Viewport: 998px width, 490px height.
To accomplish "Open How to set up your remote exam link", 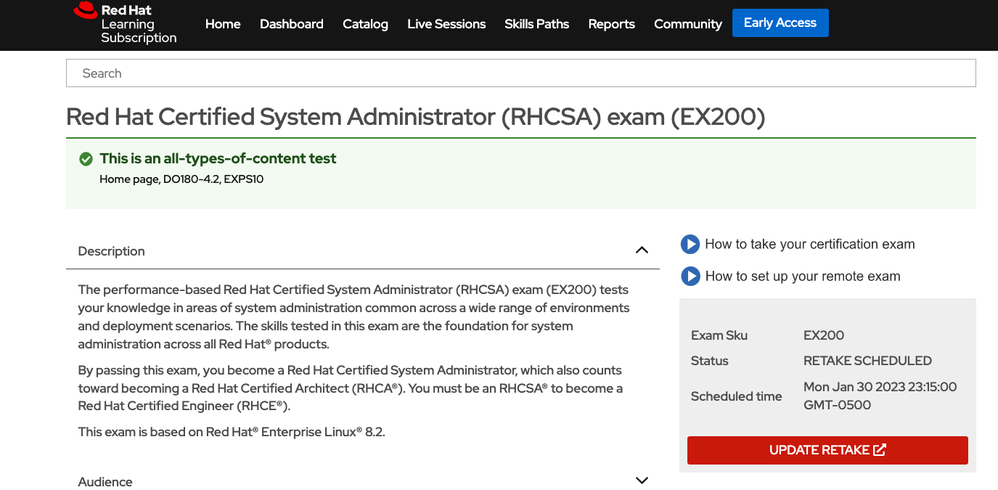I will (802, 276).
